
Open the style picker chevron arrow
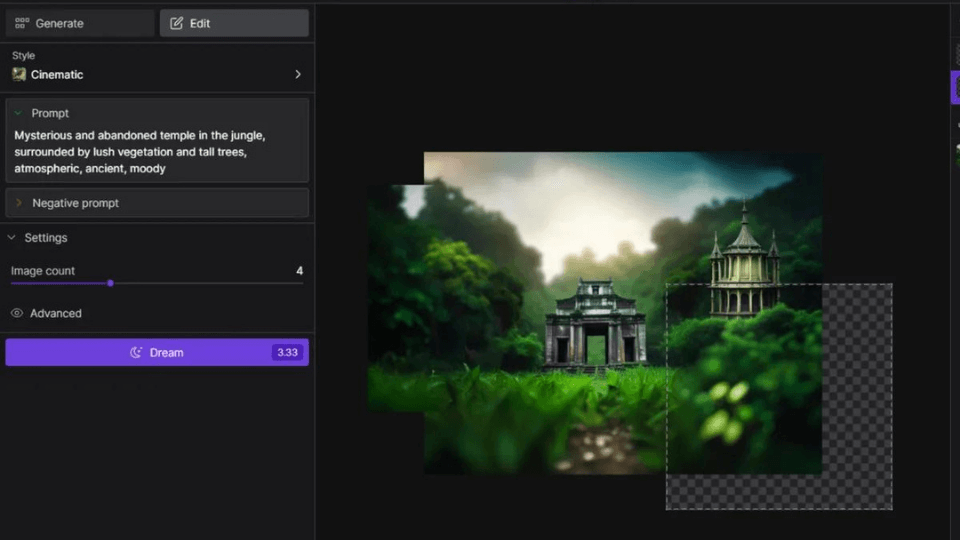297,74
